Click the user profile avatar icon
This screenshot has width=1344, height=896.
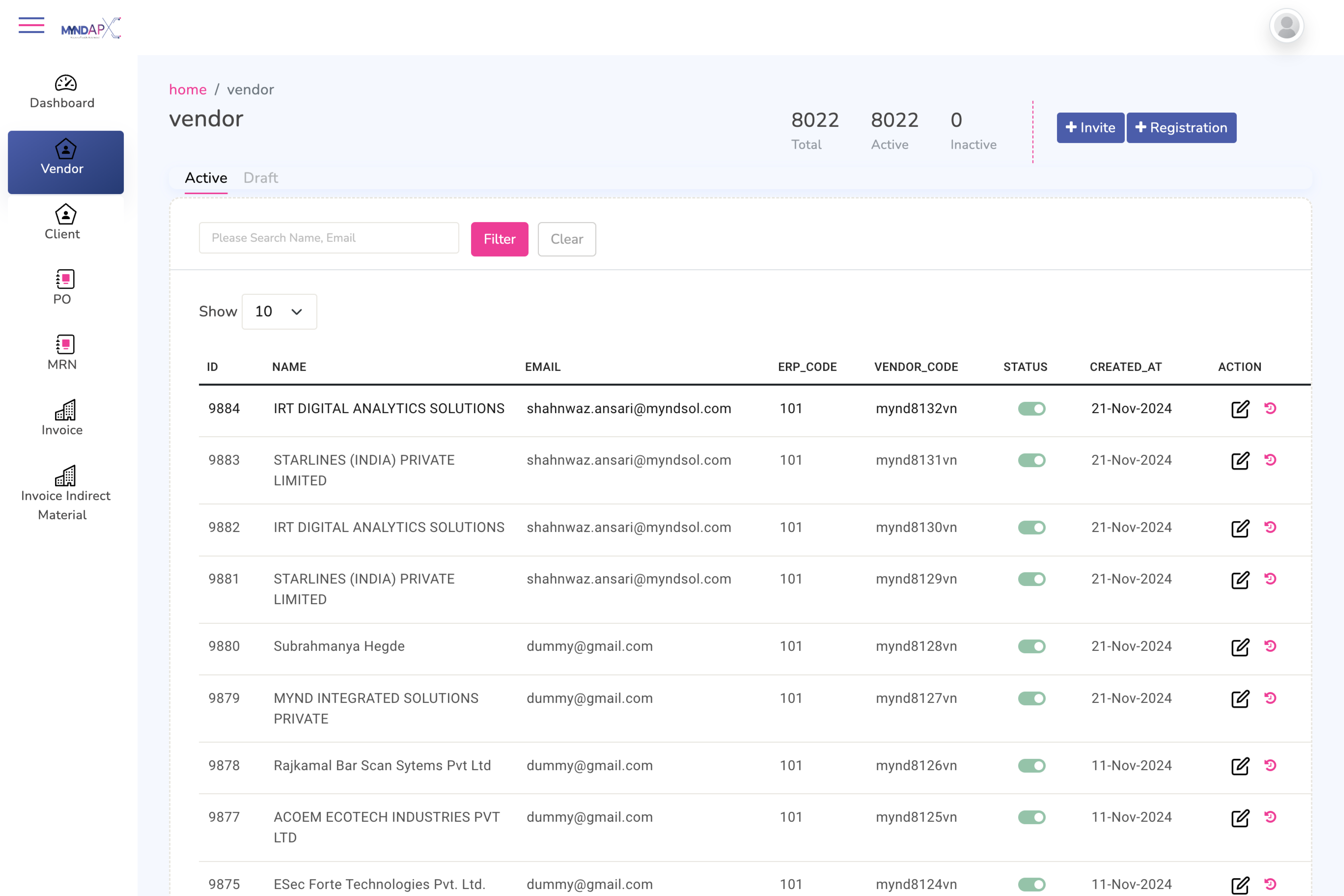pos(1286,26)
